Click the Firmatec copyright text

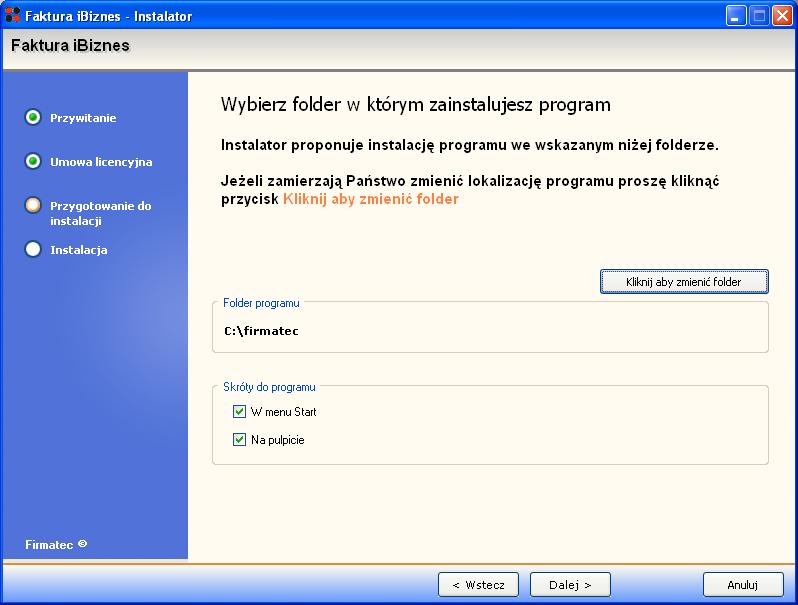click(56, 544)
